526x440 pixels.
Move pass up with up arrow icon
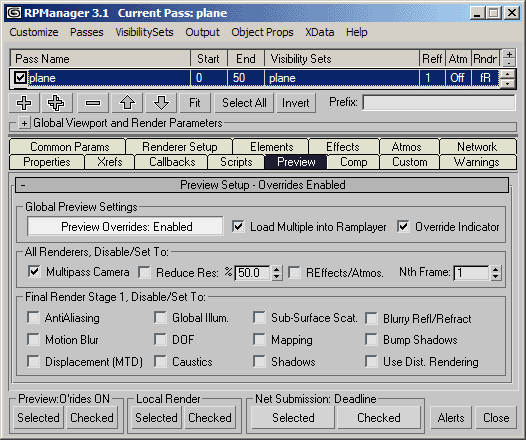[127, 103]
